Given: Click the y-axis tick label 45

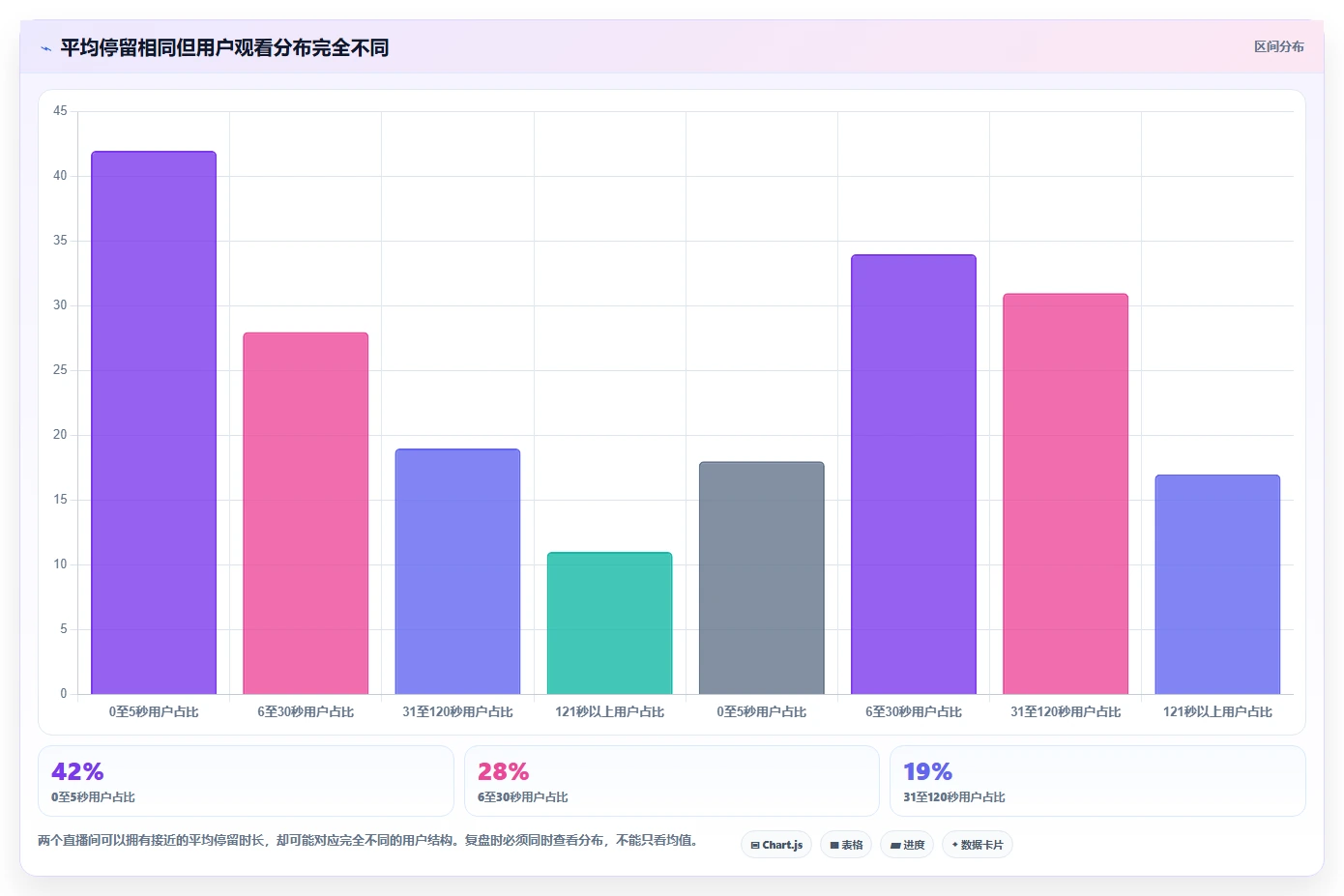Looking at the screenshot, I should coord(60,111).
